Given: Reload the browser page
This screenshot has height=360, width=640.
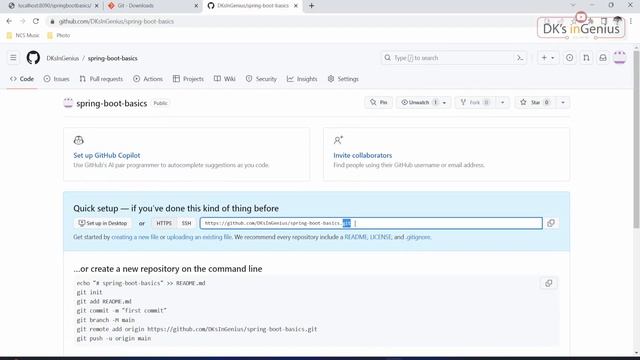Looking at the screenshot, I should 36,21.
